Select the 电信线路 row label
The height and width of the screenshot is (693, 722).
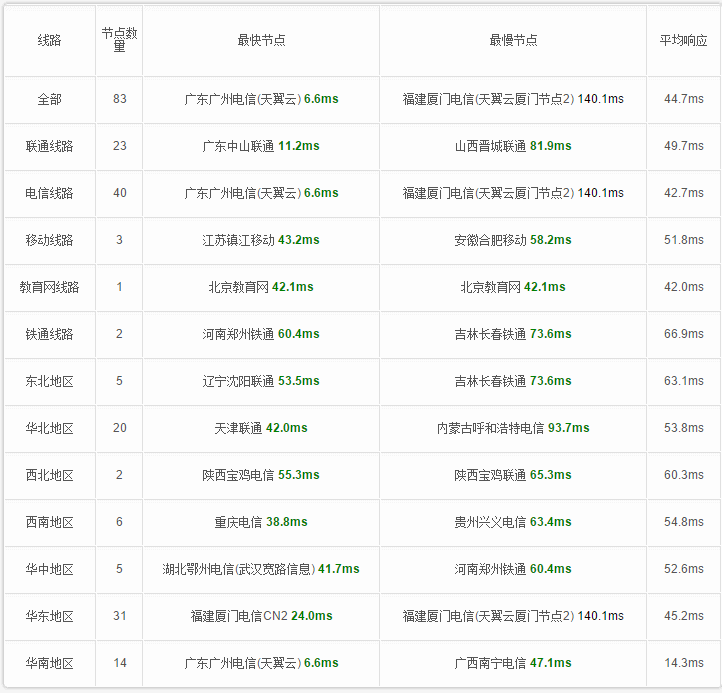(x=49, y=193)
